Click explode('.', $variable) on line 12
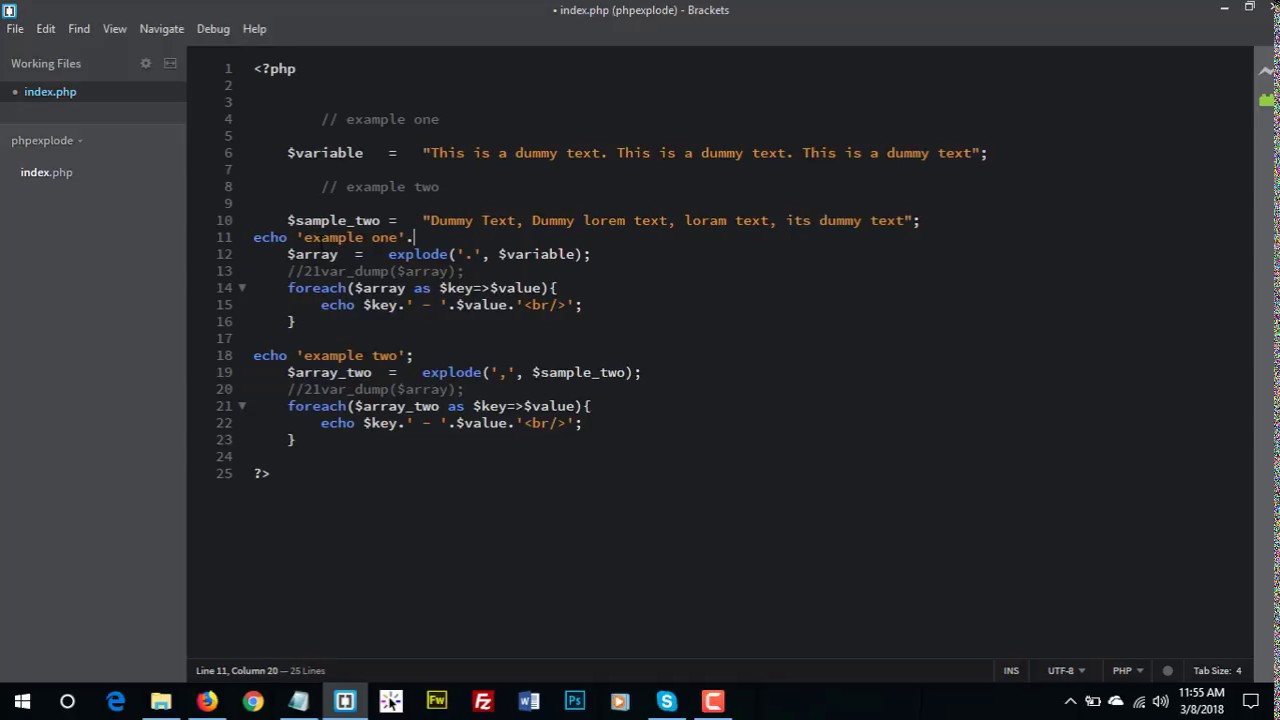Viewport: 1280px width, 720px height. click(489, 254)
